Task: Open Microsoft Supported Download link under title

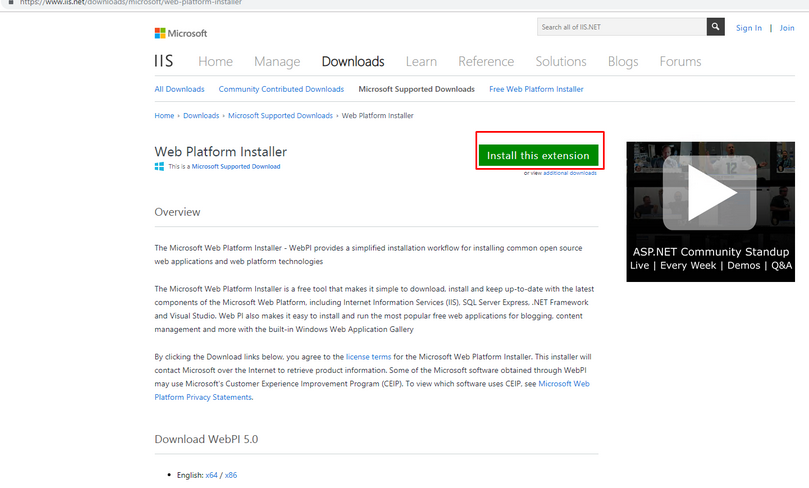Action: pos(236,167)
